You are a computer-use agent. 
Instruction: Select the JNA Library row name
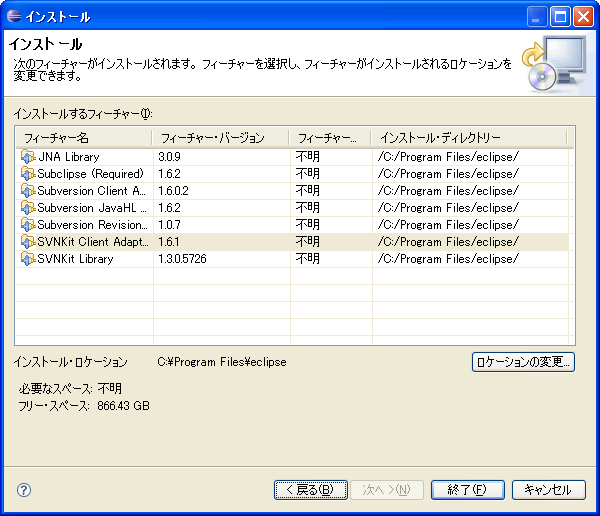point(69,157)
